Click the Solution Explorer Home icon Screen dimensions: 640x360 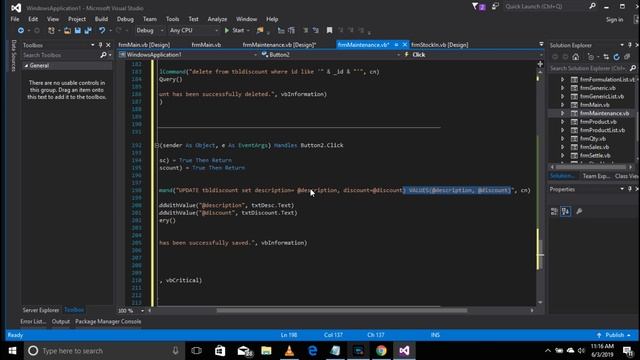pyautogui.click(x=576, y=57)
